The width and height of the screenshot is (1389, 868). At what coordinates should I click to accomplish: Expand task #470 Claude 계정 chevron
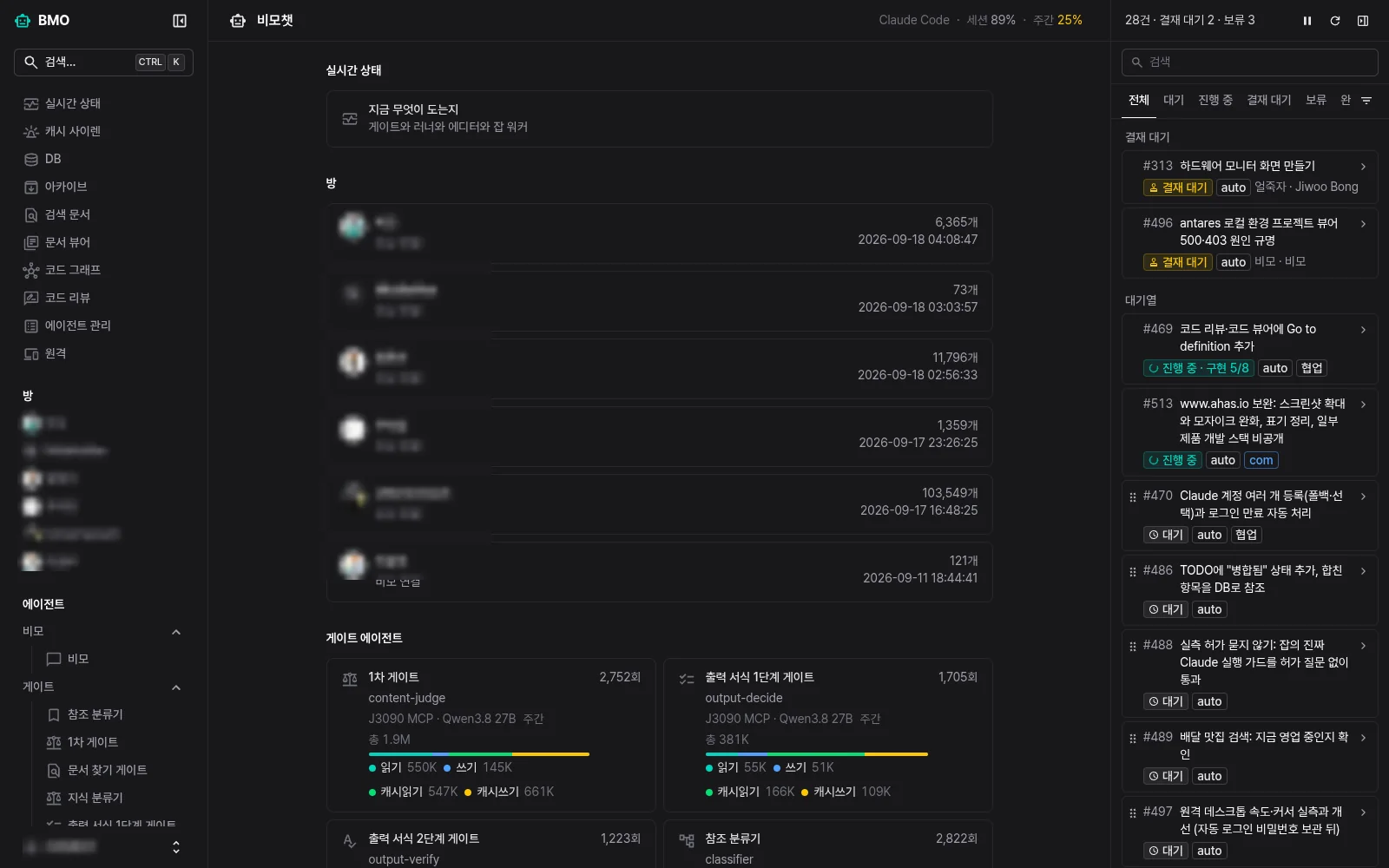point(1363,496)
